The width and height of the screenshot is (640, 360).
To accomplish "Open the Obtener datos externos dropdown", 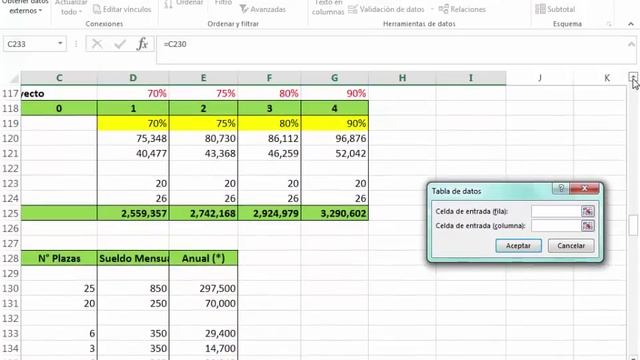I will click(x=25, y=7).
